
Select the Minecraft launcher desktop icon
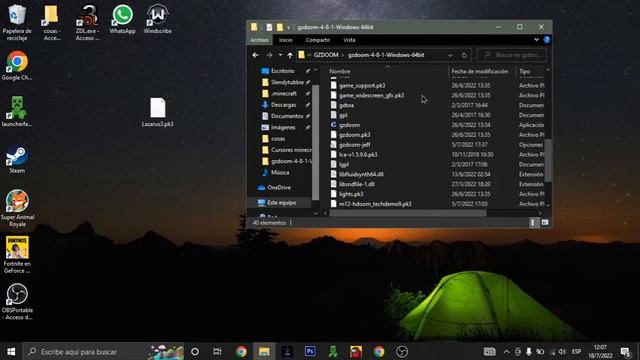[17, 112]
